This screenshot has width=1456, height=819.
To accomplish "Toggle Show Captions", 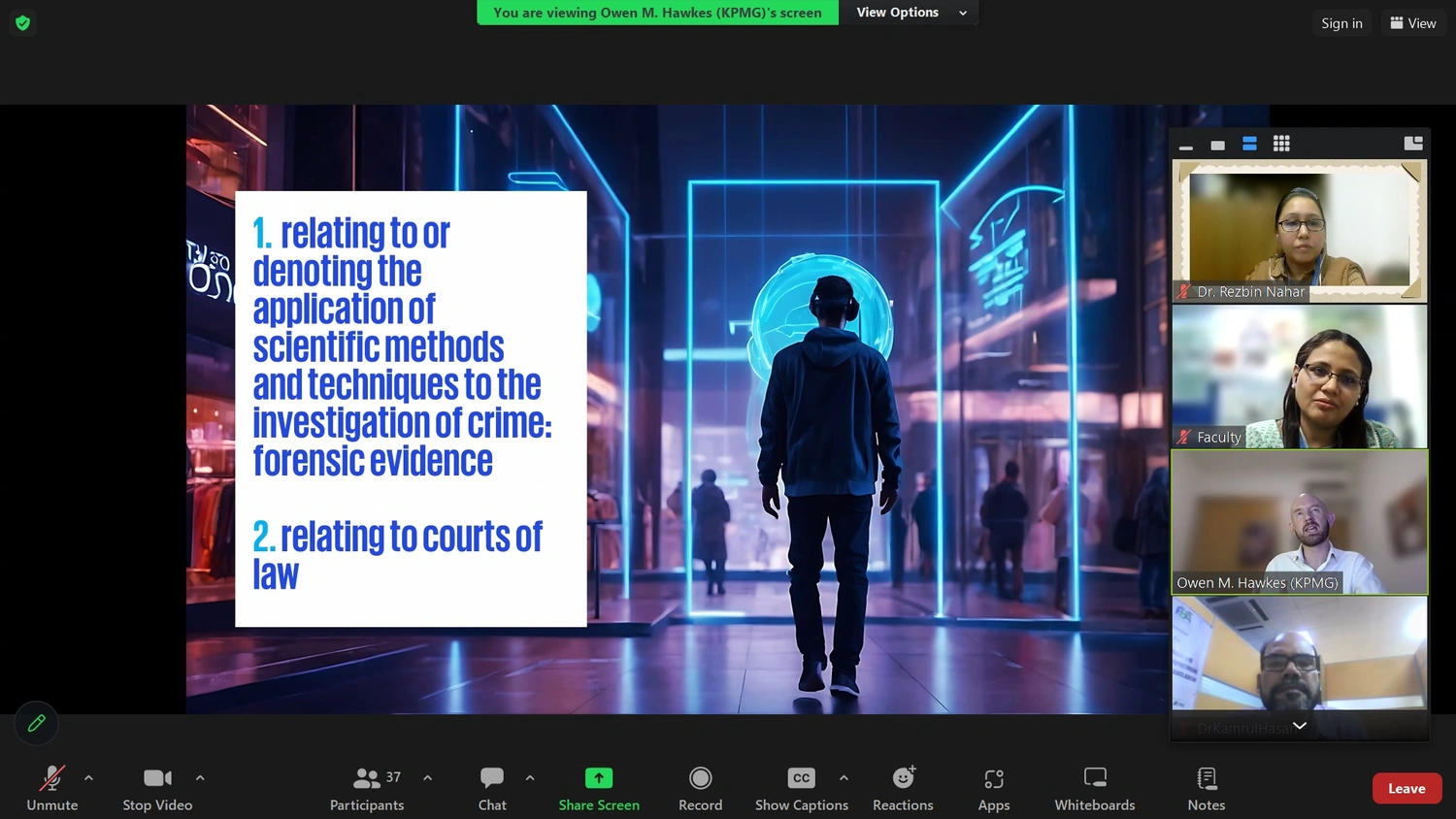I will click(x=801, y=788).
